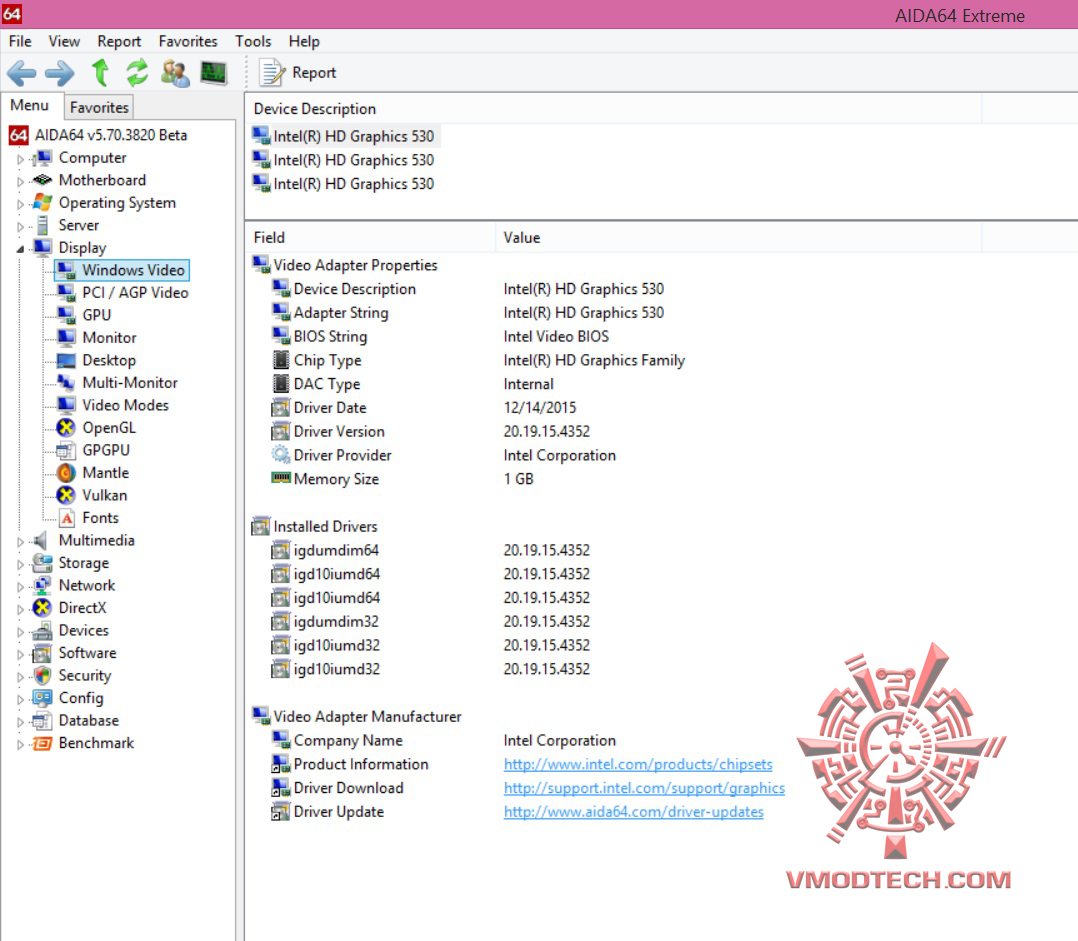Select the GPGPU icon in tree
Viewport: 1078px width, 941px height.
67,450
